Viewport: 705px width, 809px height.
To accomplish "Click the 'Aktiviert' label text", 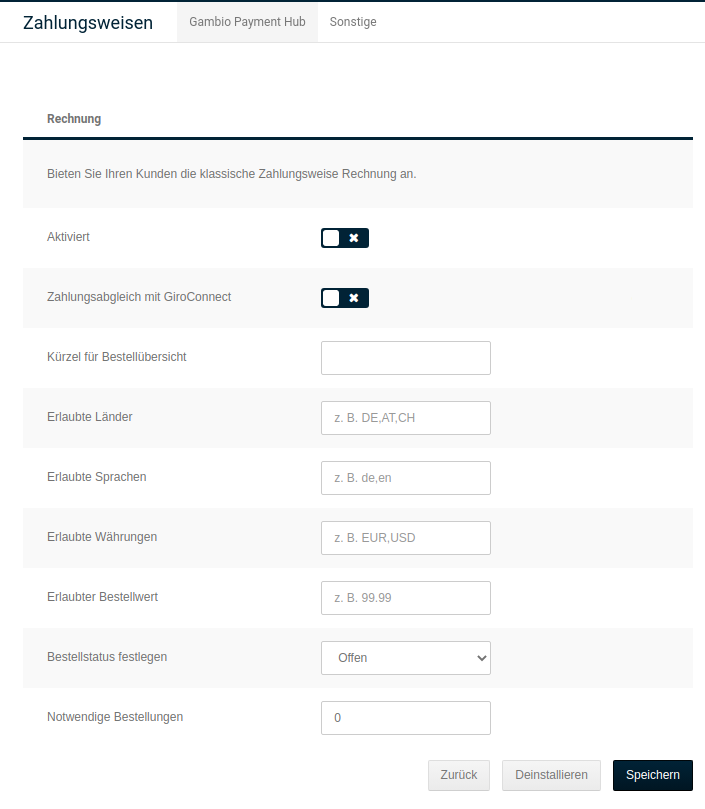I will [x=69, y=237].
